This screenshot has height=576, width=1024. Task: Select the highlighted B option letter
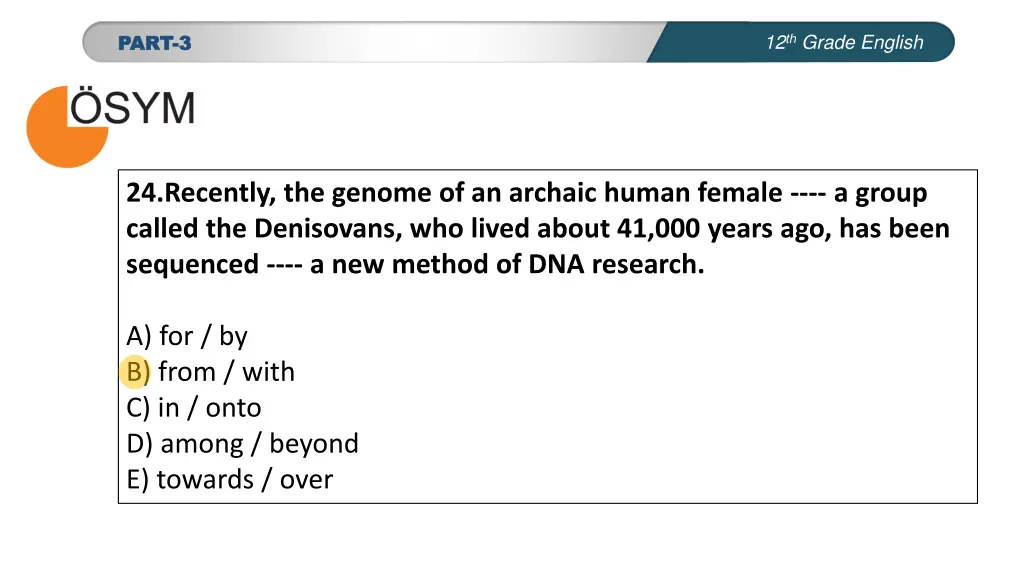pos(136,372)
